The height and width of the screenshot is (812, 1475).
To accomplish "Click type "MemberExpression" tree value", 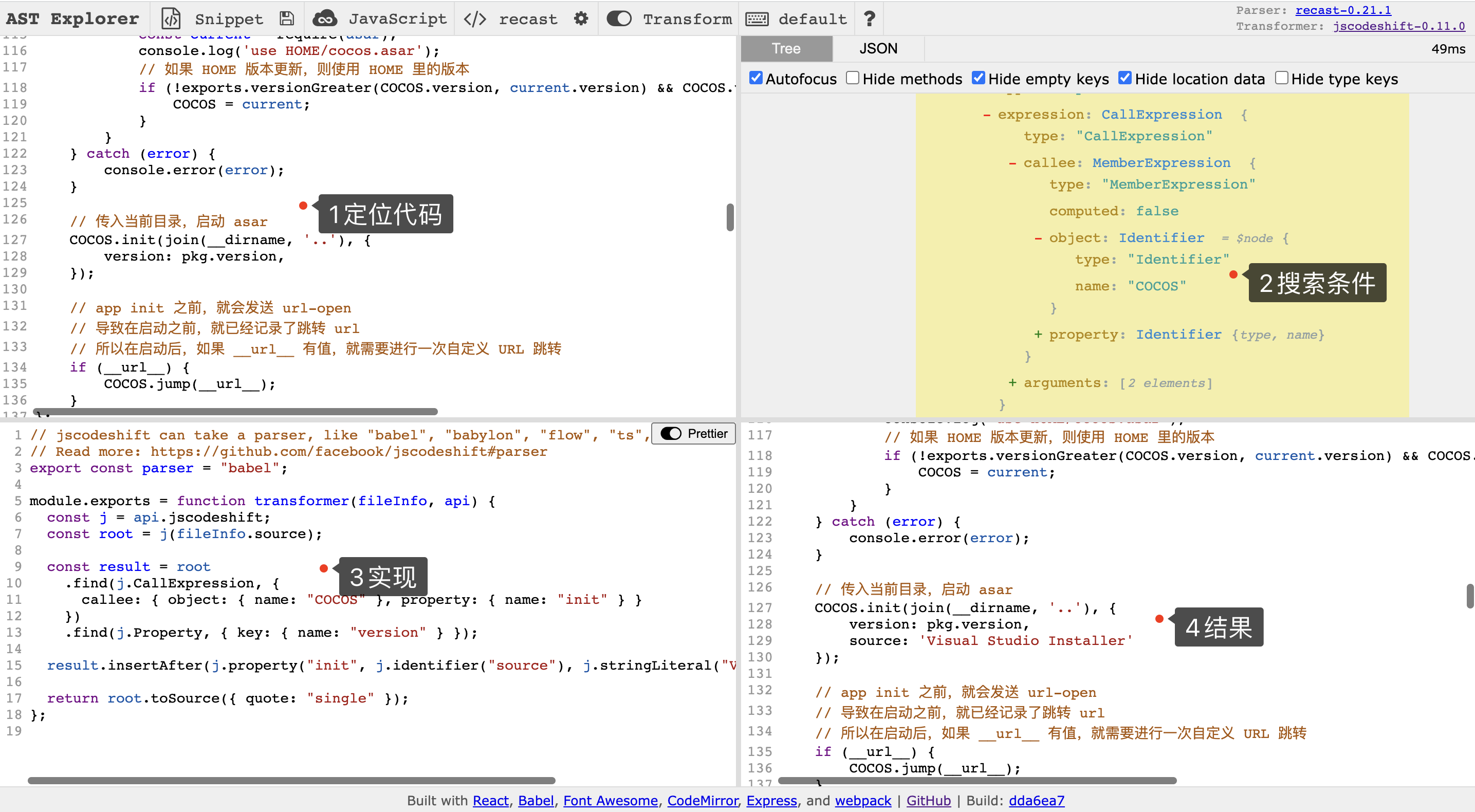I will click(1178, 184).
